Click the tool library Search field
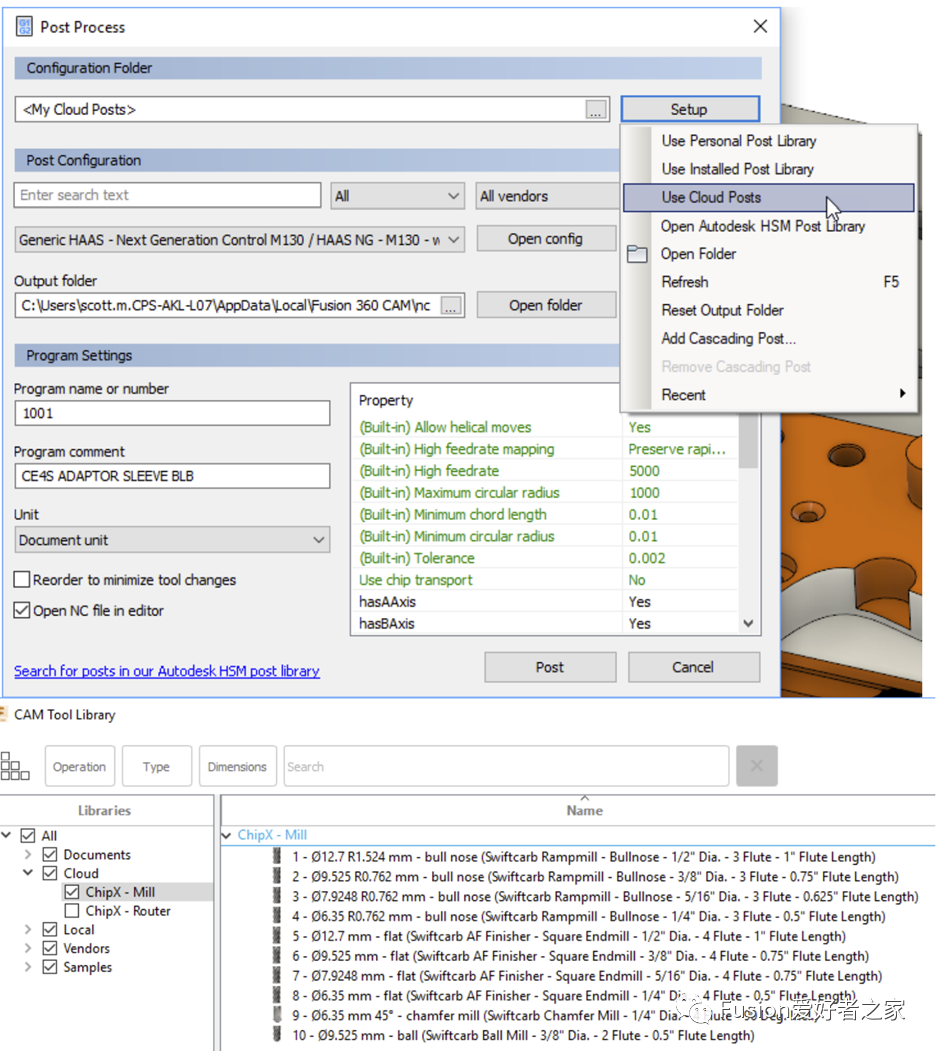The image size is (936, 1051). pyautogui.click(x=506, y=766)
